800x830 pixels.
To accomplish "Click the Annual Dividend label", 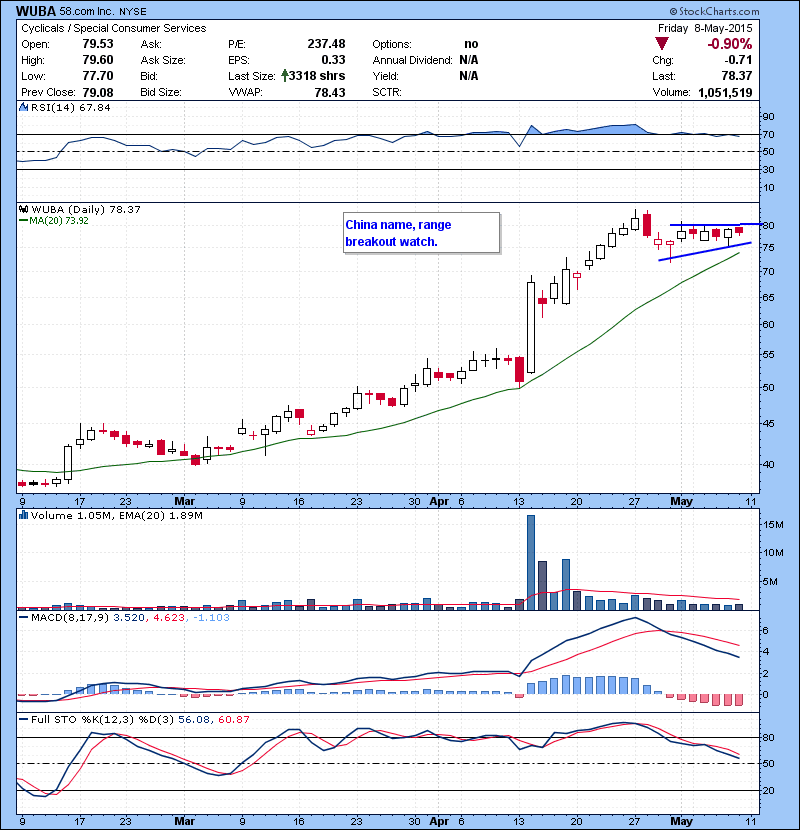I will tap(412, 60).
